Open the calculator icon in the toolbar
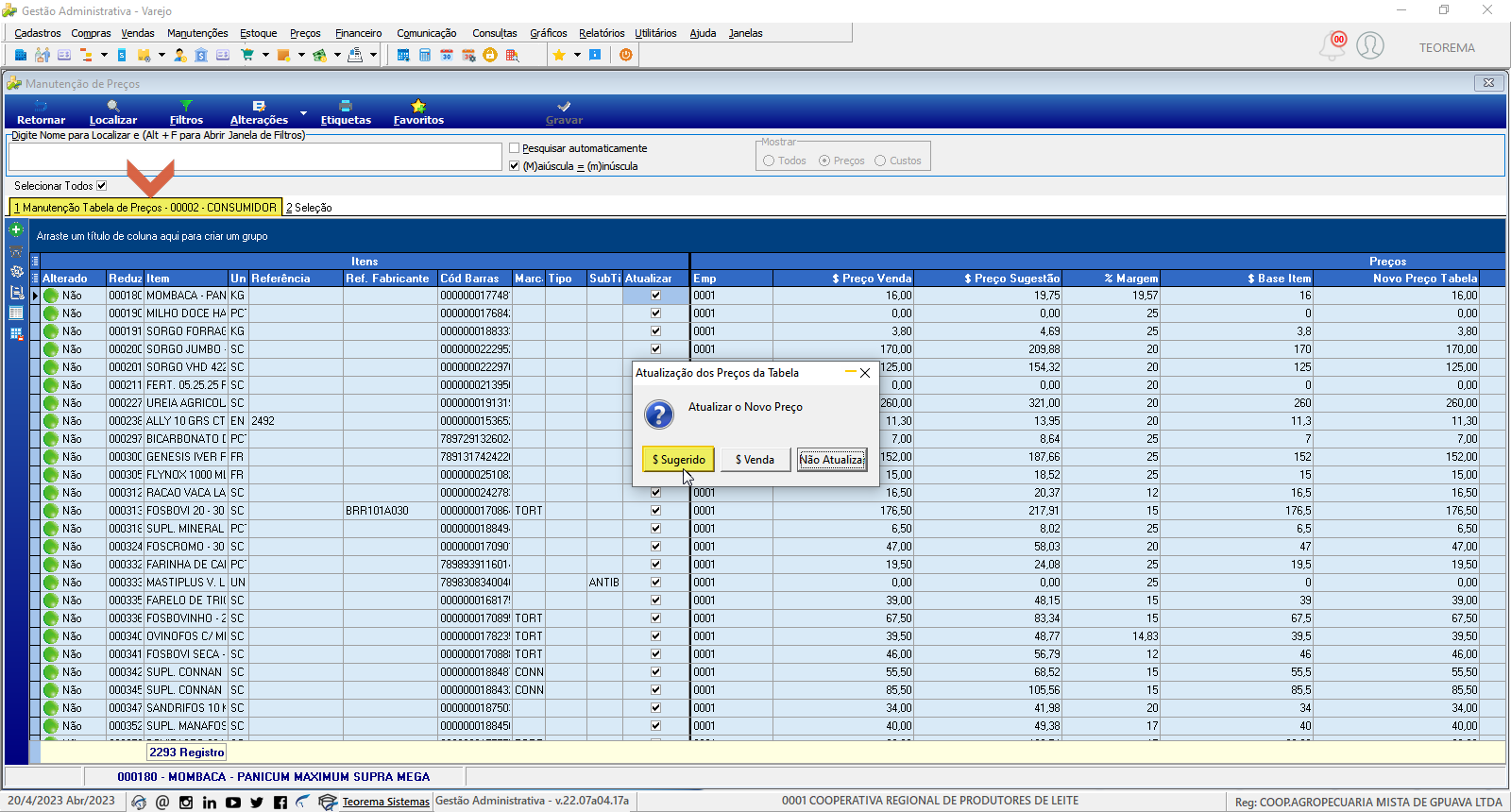This screenshot has height=812, width=1511. coord(425,55)
